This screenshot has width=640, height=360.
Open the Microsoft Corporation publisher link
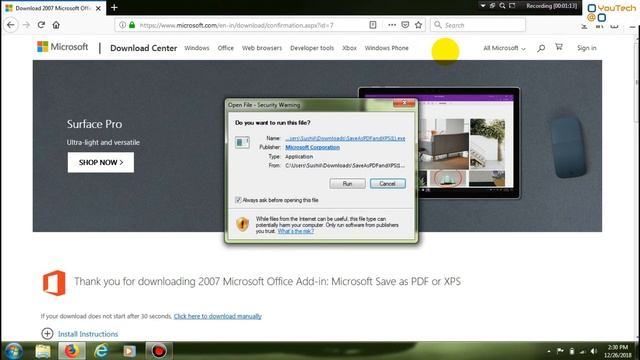[x=312, y=147]
